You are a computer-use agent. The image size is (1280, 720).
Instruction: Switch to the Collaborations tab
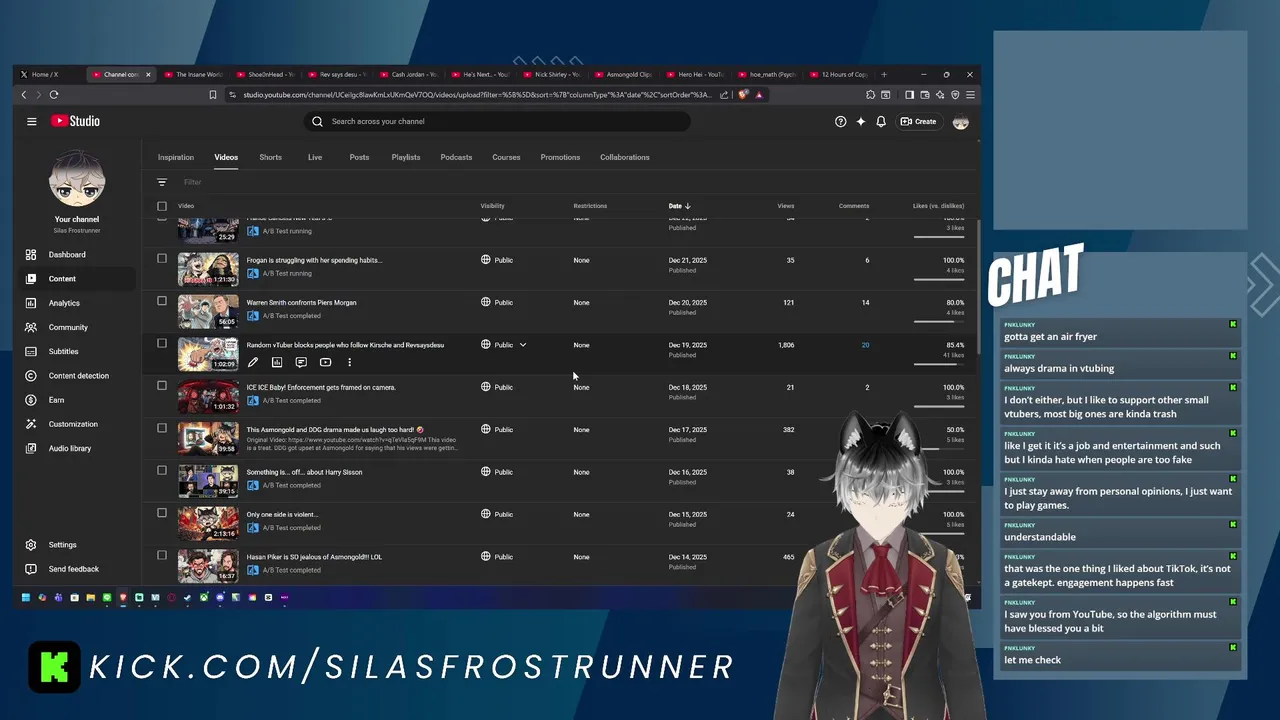point(625,157)
